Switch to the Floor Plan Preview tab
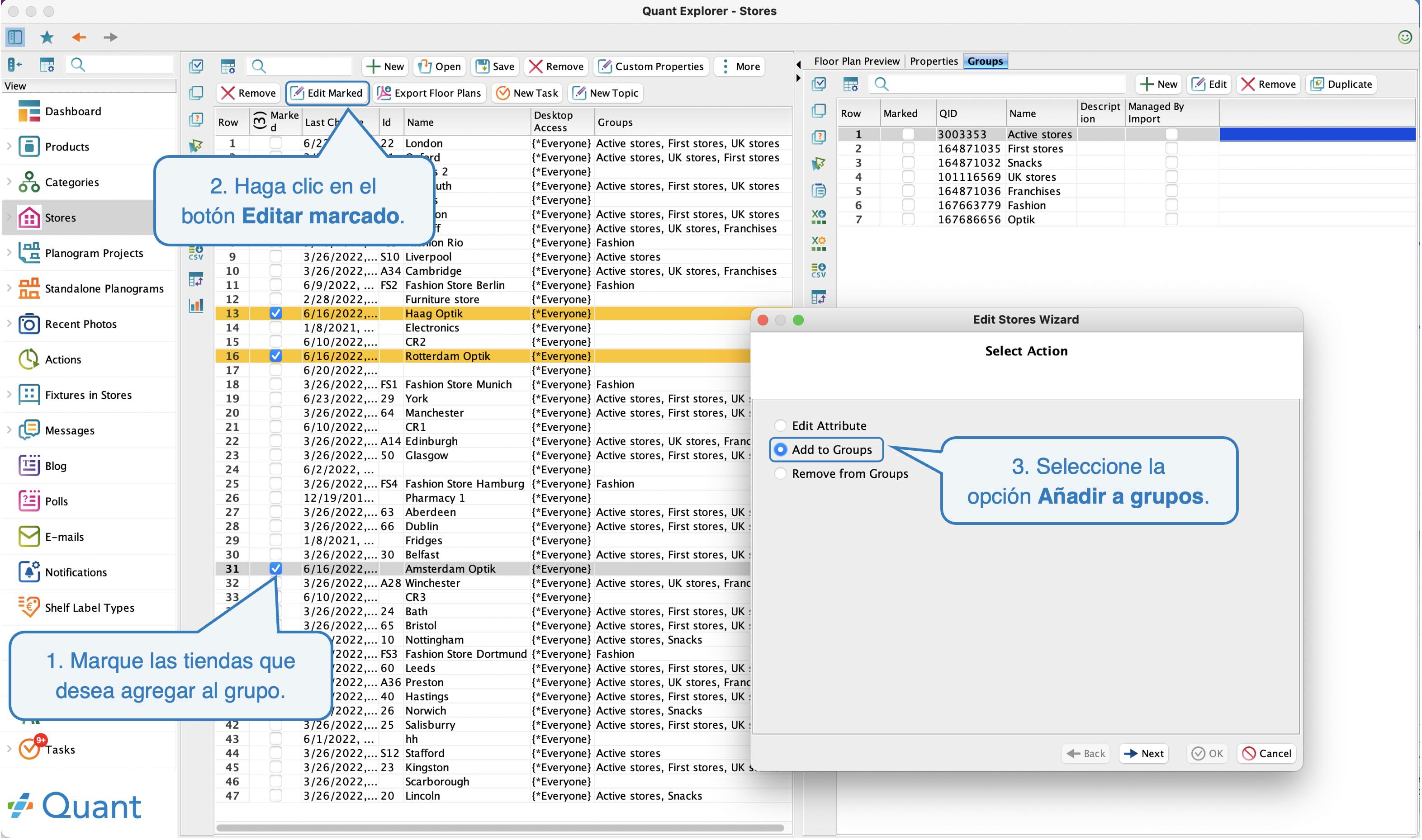 [857, 61]
